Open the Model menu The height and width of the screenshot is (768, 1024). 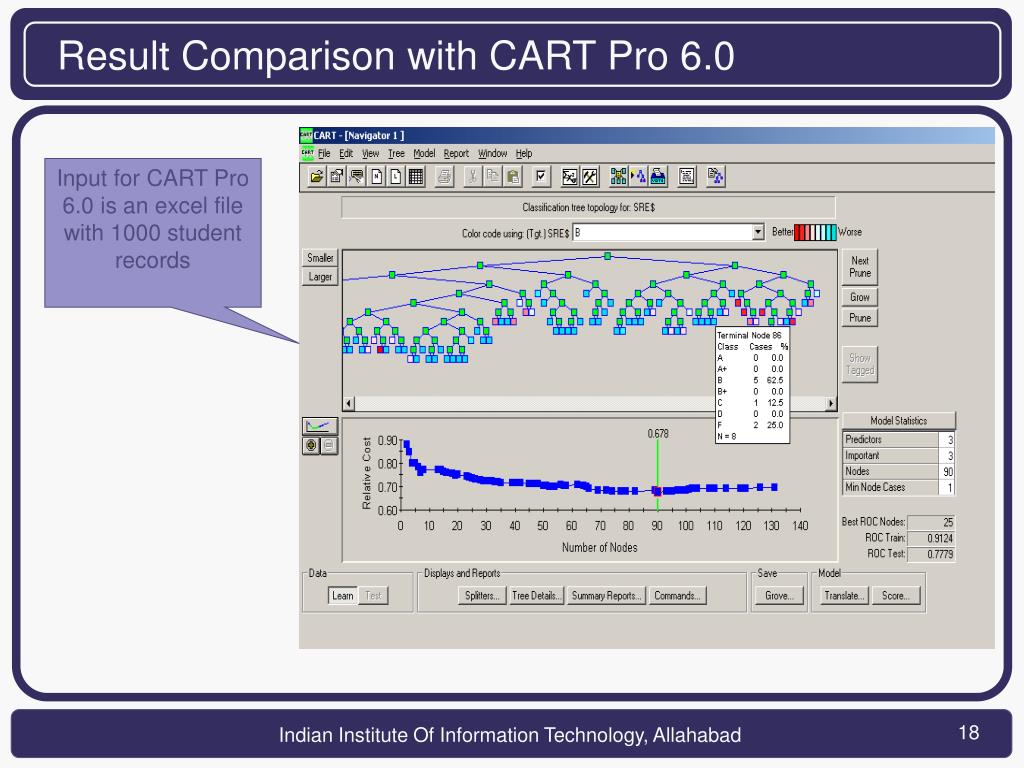tap(424, 153)
